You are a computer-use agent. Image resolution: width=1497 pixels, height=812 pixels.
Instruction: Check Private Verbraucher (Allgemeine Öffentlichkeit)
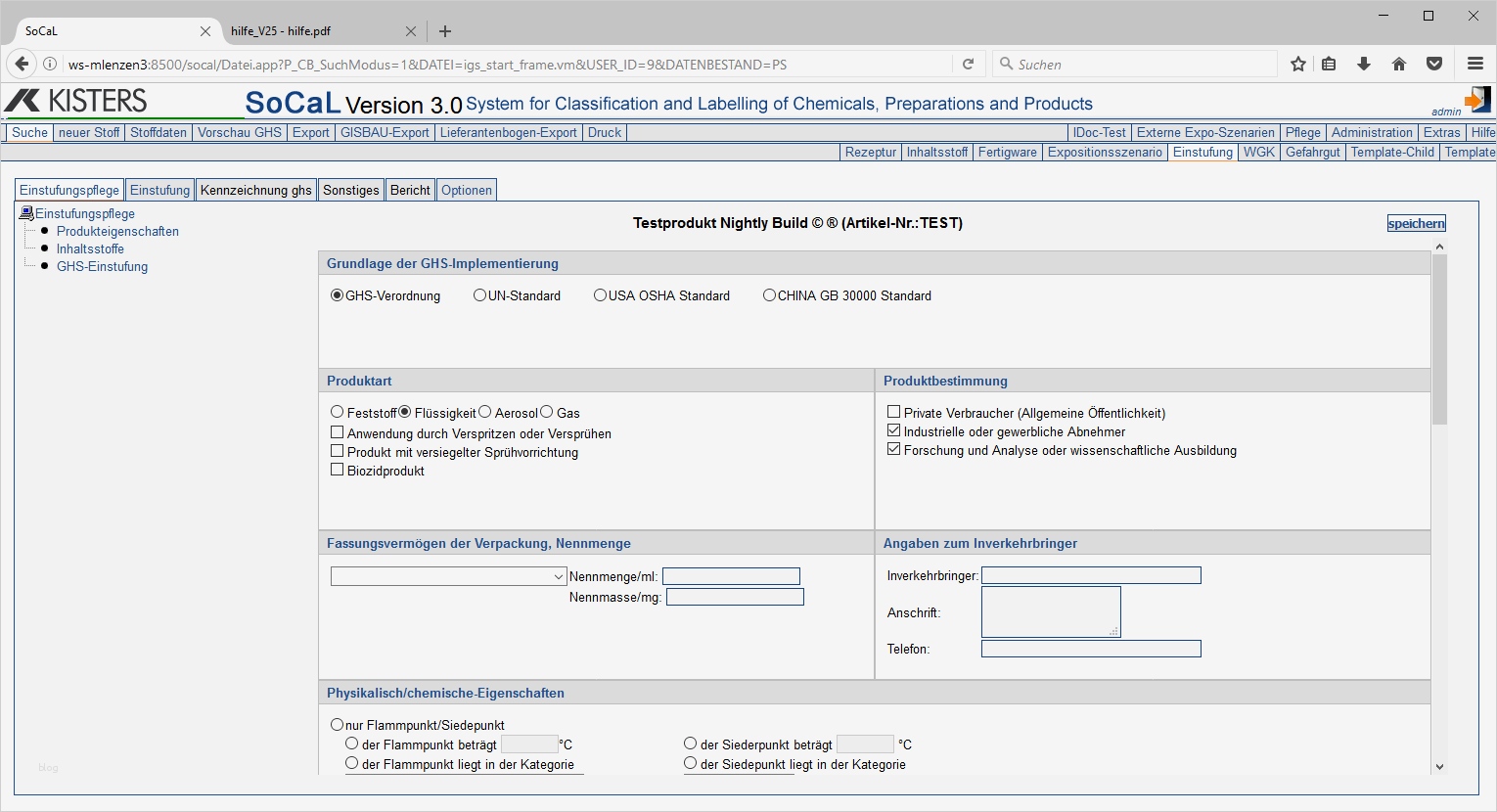pos(893,412)
